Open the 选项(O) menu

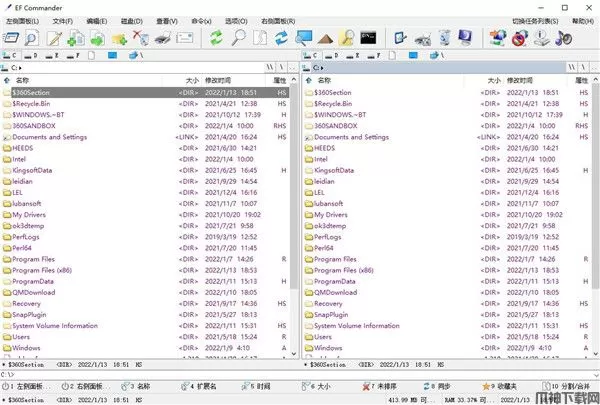pos(236,20)
